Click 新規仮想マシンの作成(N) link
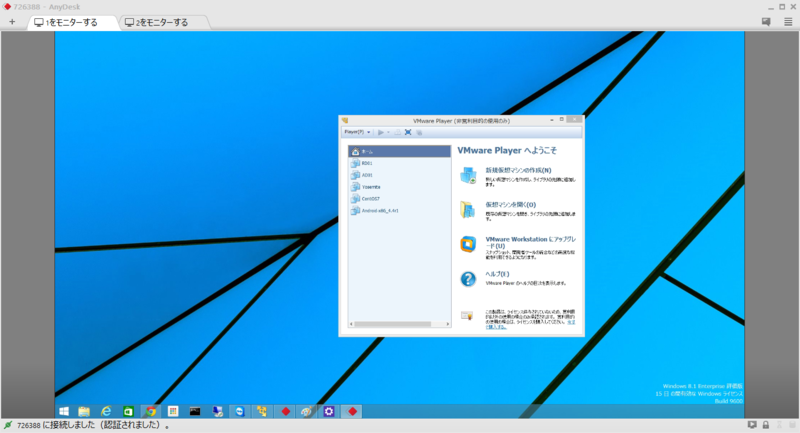The width and height of the screenshot is (800, 433). 518,170
